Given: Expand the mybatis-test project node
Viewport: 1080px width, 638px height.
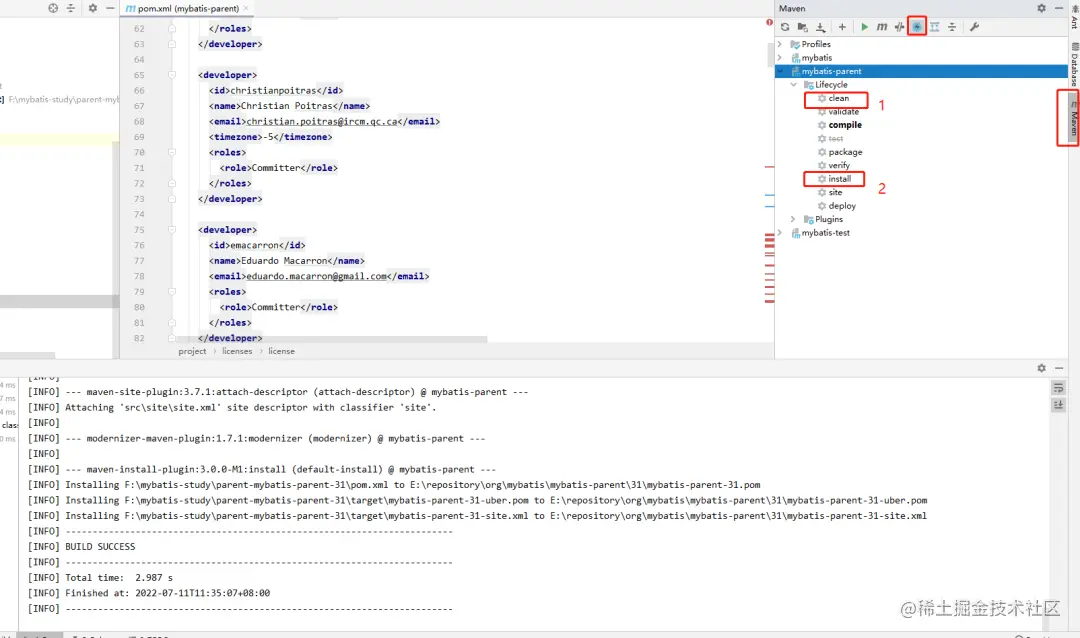Looking at the screenshot, I should click(780, 233).
